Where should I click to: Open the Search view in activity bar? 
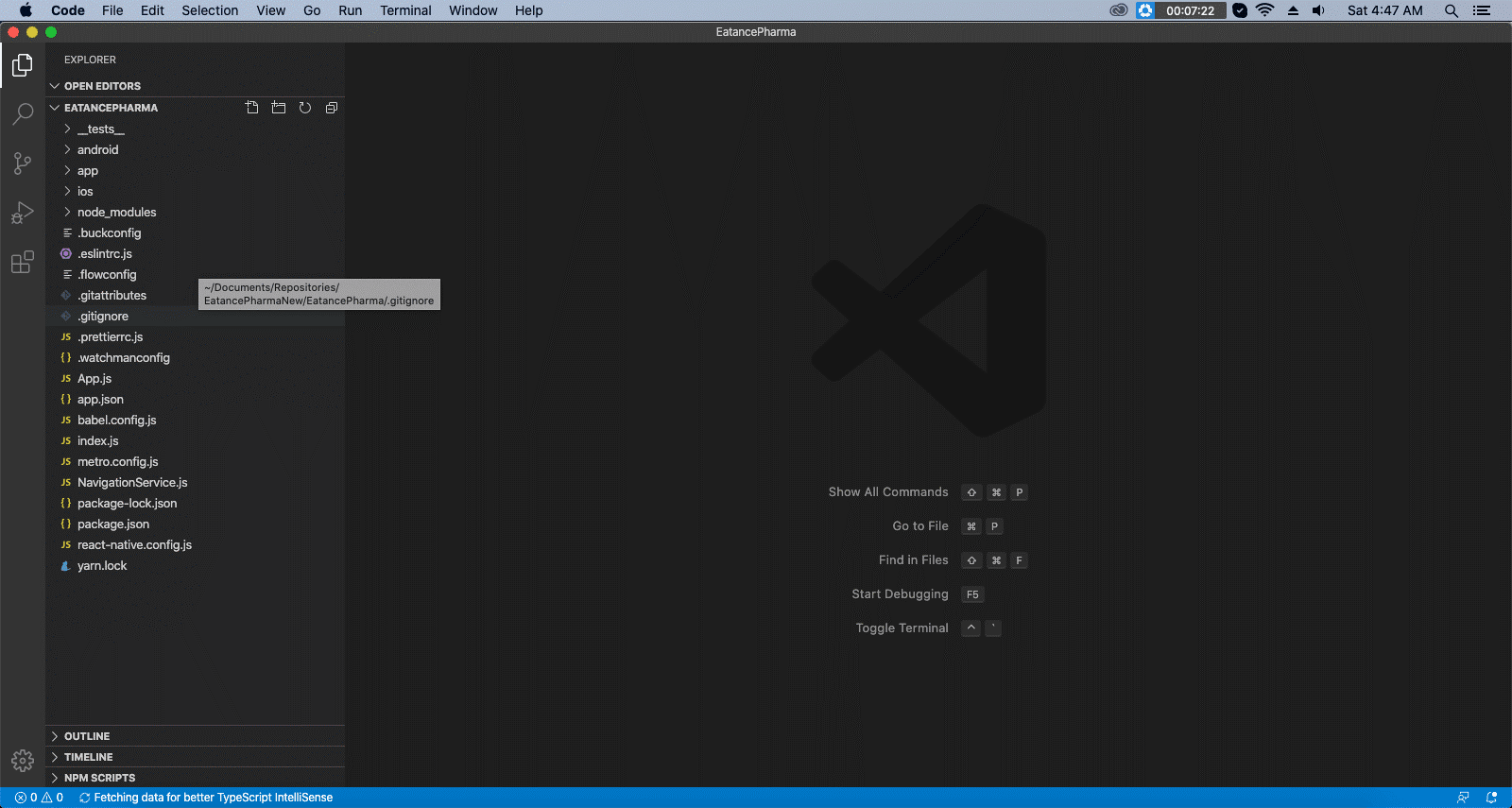[23, 113]
